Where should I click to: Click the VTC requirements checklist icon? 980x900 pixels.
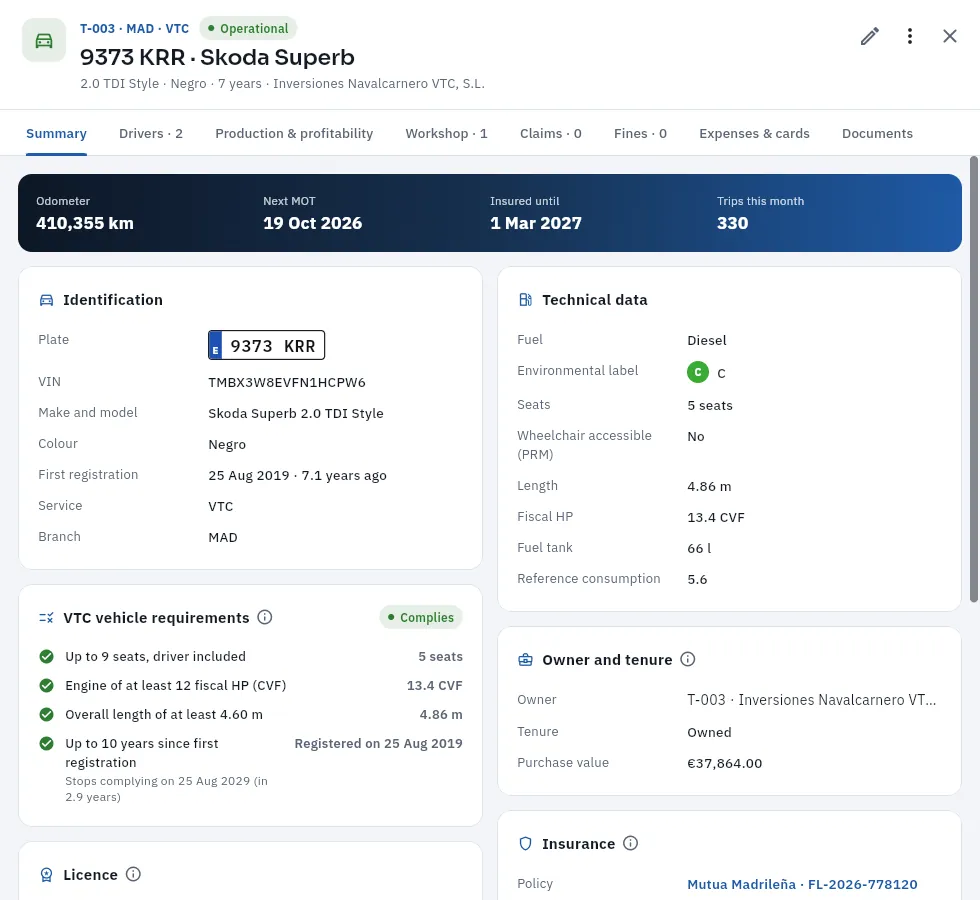coord(46,618)
